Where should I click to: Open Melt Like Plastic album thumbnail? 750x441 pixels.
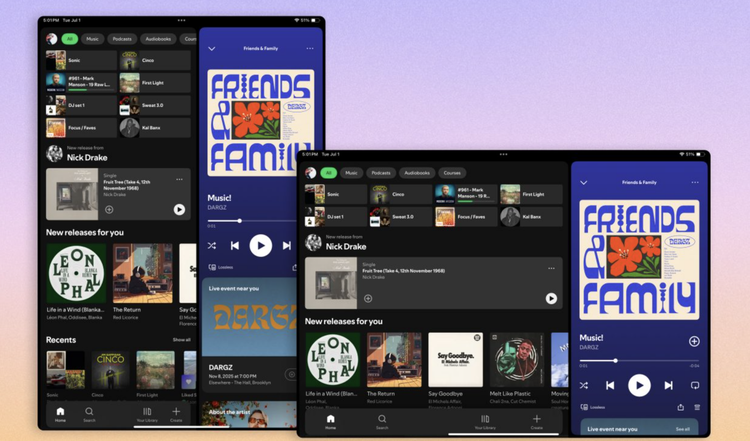pos(517,360)
